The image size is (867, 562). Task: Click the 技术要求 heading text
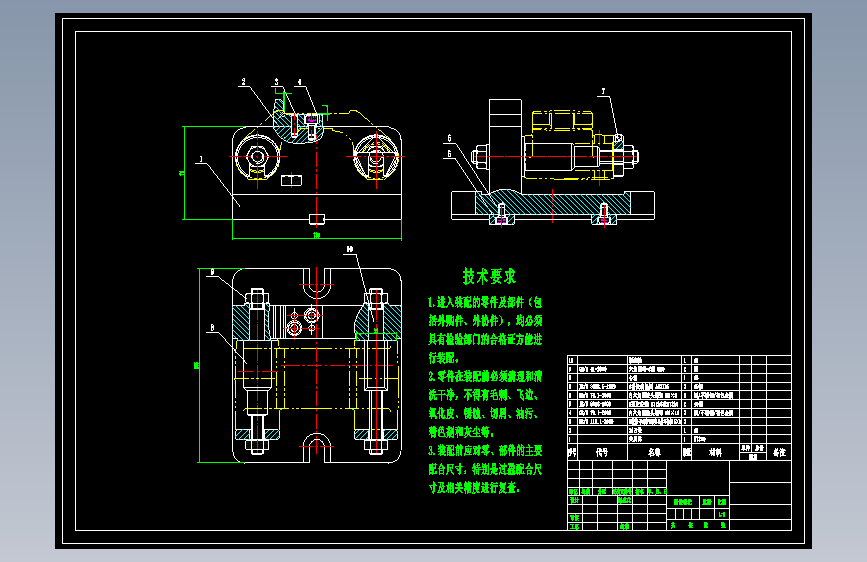489,276
